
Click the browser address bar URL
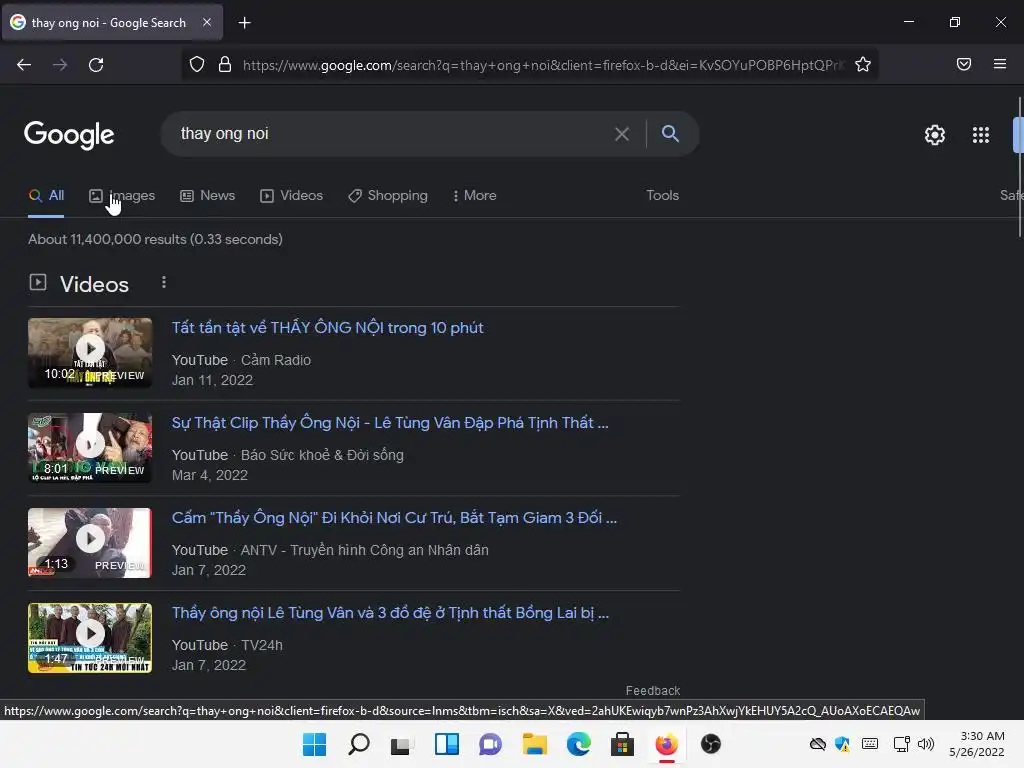542,65
